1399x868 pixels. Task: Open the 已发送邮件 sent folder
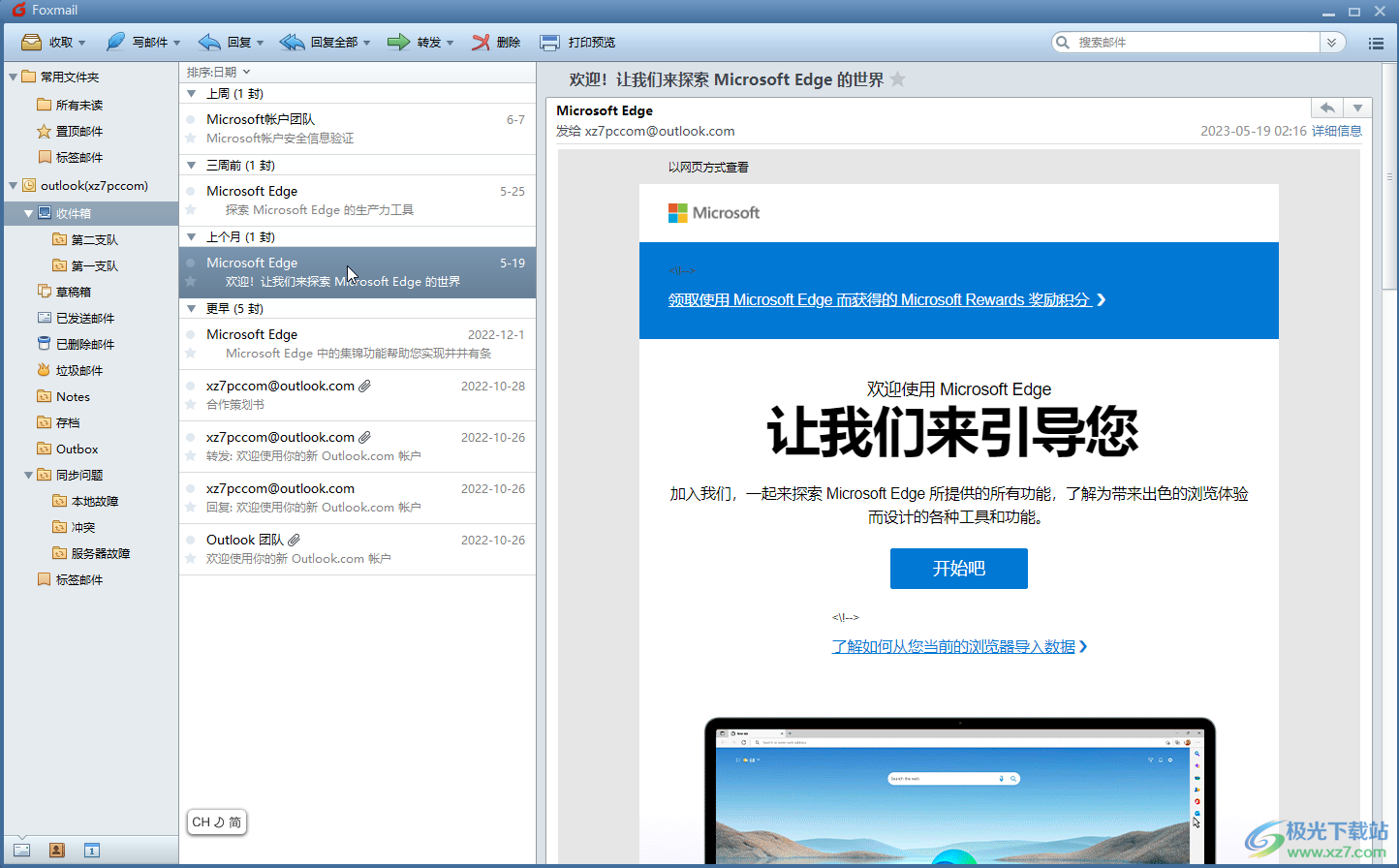[x=76, y=318]
